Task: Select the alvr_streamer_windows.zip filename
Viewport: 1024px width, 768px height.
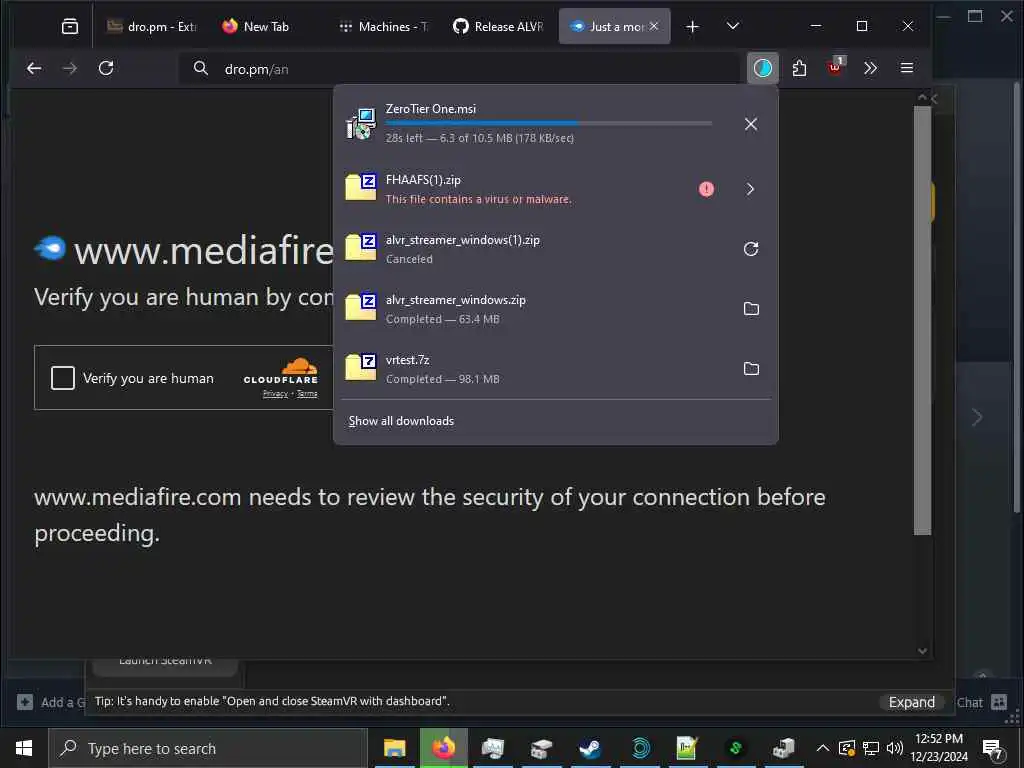Action: pos(456,300)
